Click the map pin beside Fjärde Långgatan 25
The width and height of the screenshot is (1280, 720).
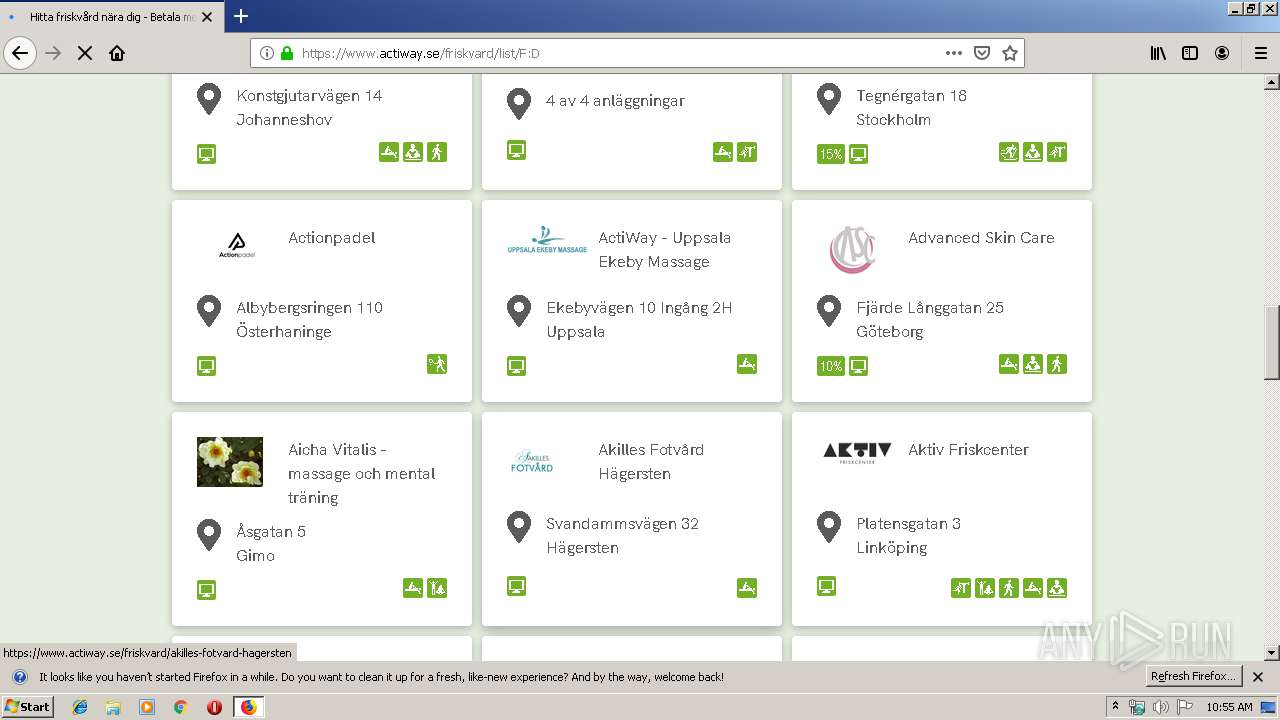point(829,311)
